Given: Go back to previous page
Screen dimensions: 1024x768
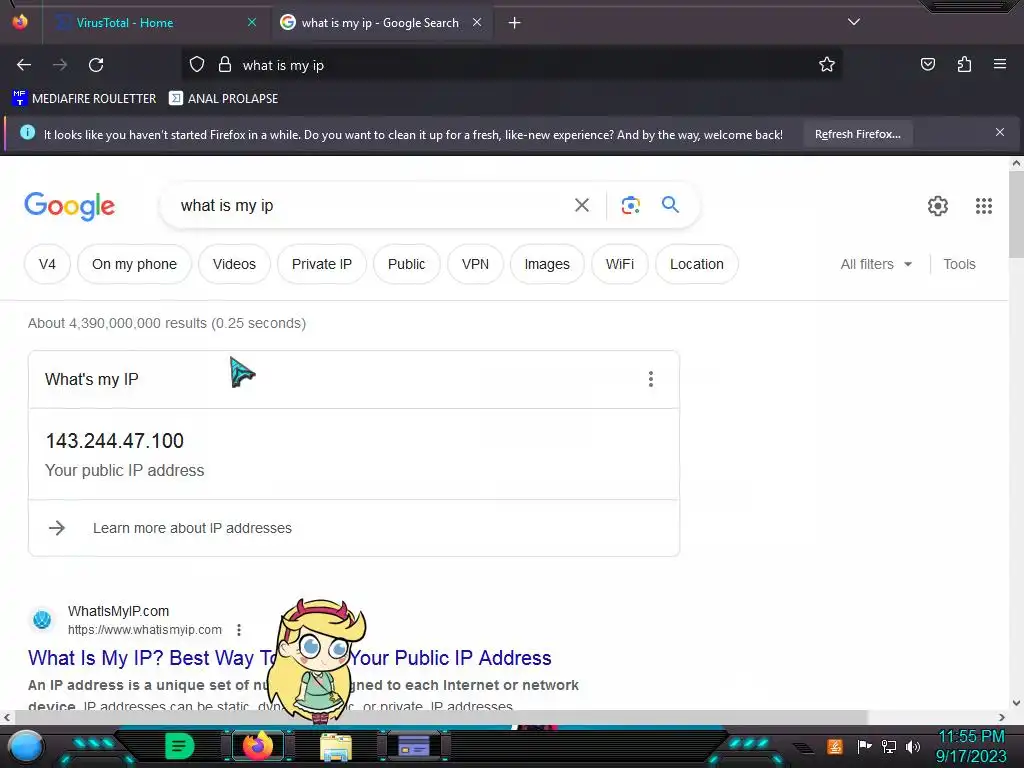Looking at the screenshot, I should [24, 65].
